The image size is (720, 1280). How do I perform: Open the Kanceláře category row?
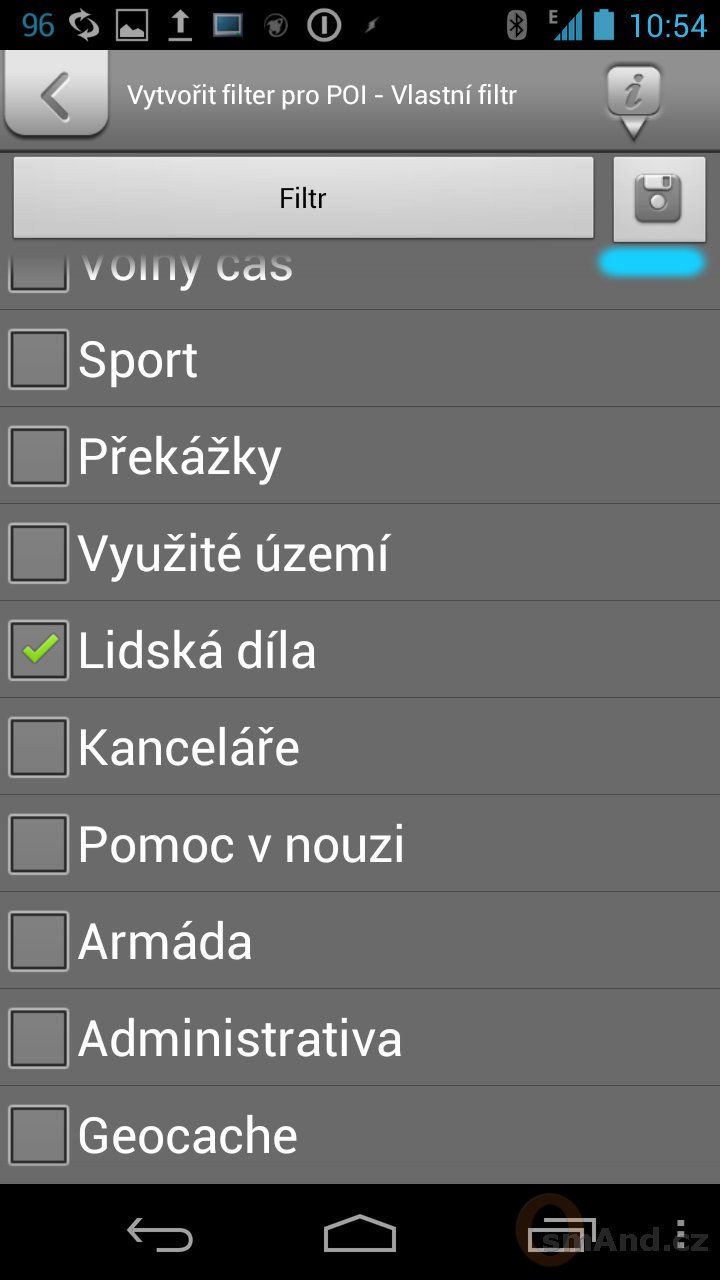tap(360, 747)
